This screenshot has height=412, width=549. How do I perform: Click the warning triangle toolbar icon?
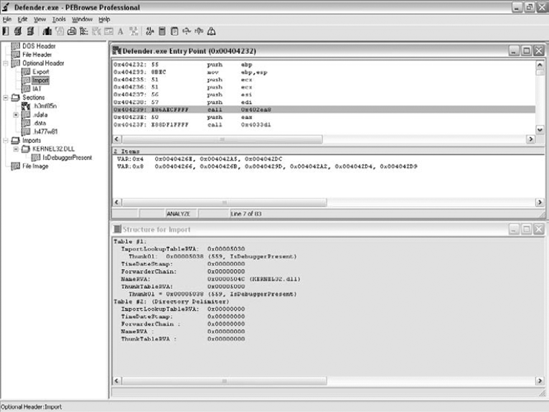(211, 32)
